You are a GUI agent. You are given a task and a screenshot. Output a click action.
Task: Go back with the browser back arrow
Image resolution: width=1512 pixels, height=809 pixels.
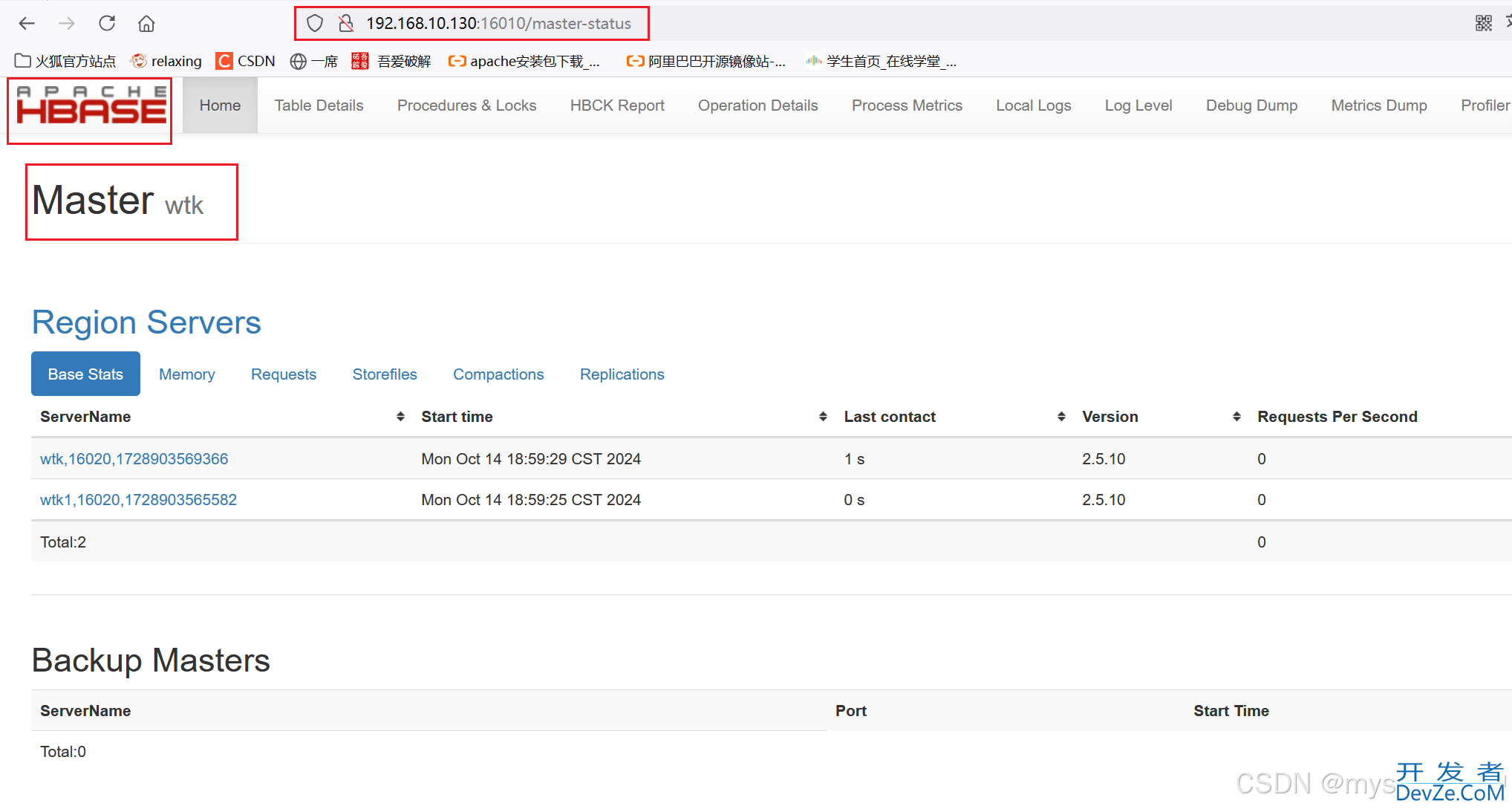click(x=27, y=24)
